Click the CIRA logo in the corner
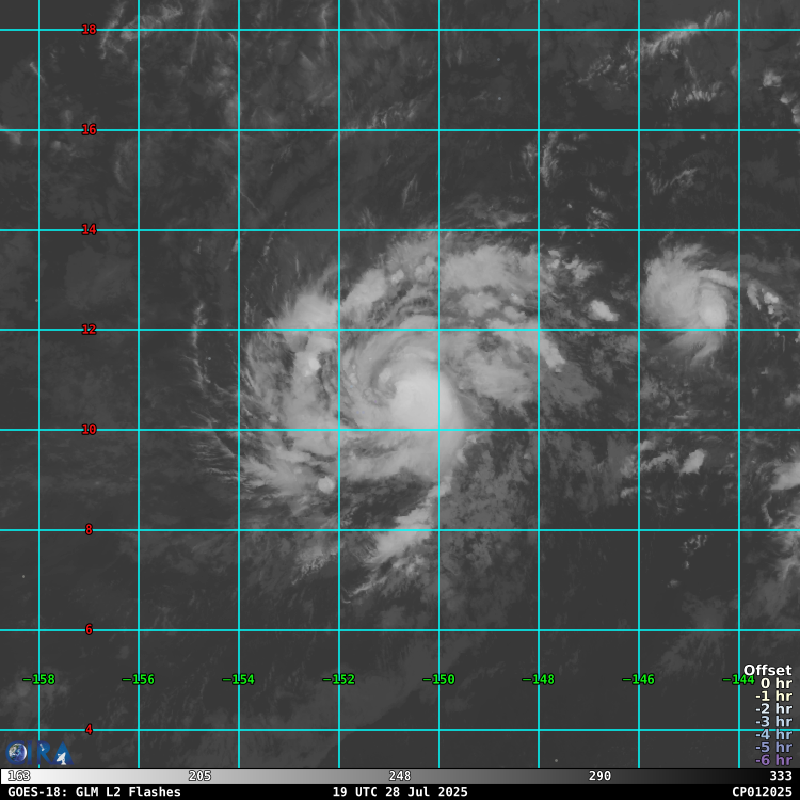This screenshot has height=800, width=800. 35,753
